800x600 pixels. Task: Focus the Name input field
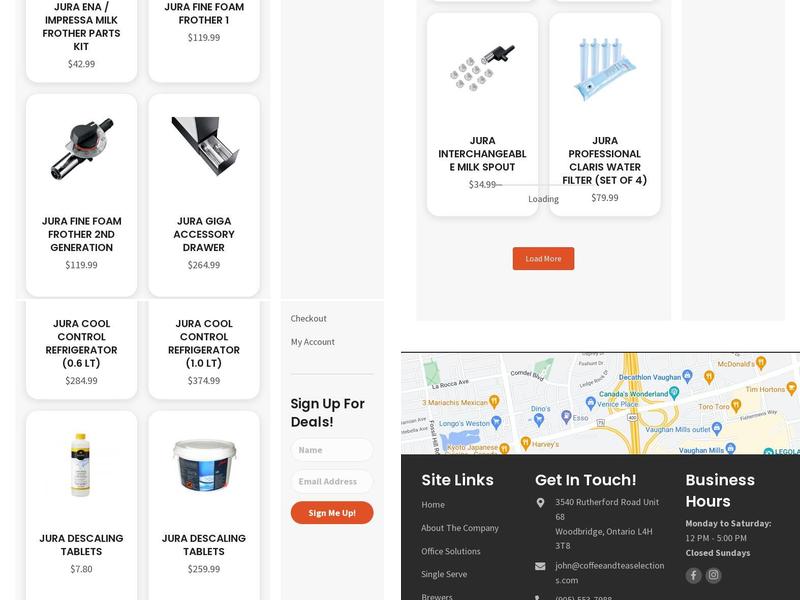pyautogui.click(x=332, y=450)
